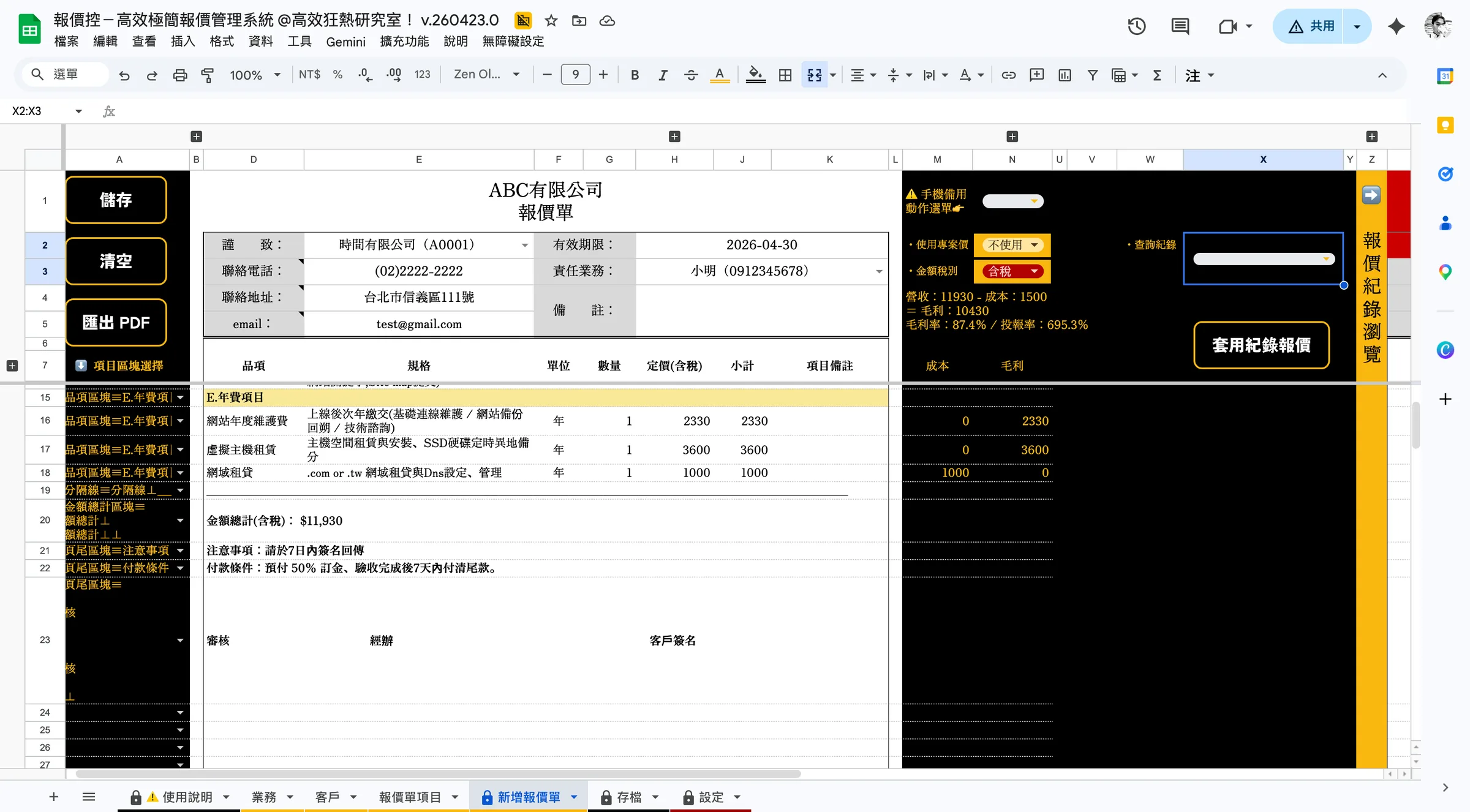The image size is (1470, 812).
Task: Insert a link with the chain icon
Action: 1008,75
